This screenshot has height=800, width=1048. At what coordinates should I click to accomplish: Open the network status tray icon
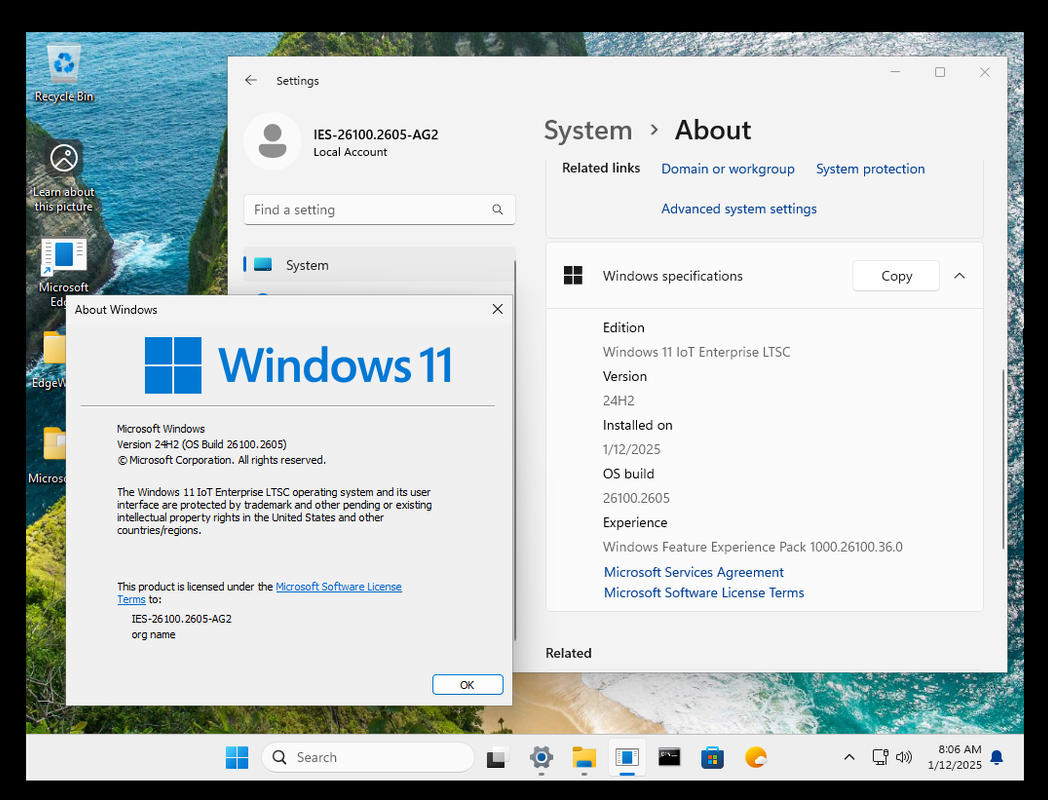880,757
